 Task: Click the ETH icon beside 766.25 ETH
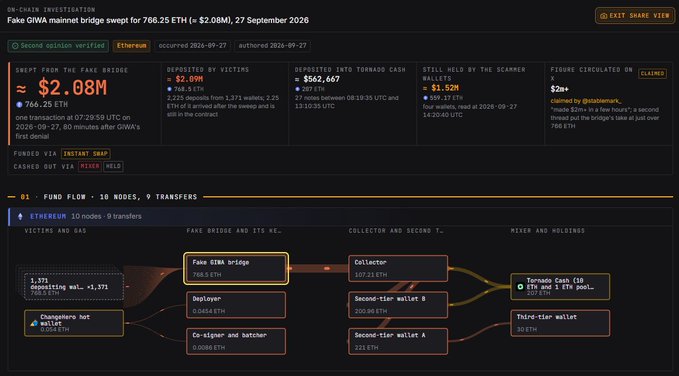[x=19, y=104]
